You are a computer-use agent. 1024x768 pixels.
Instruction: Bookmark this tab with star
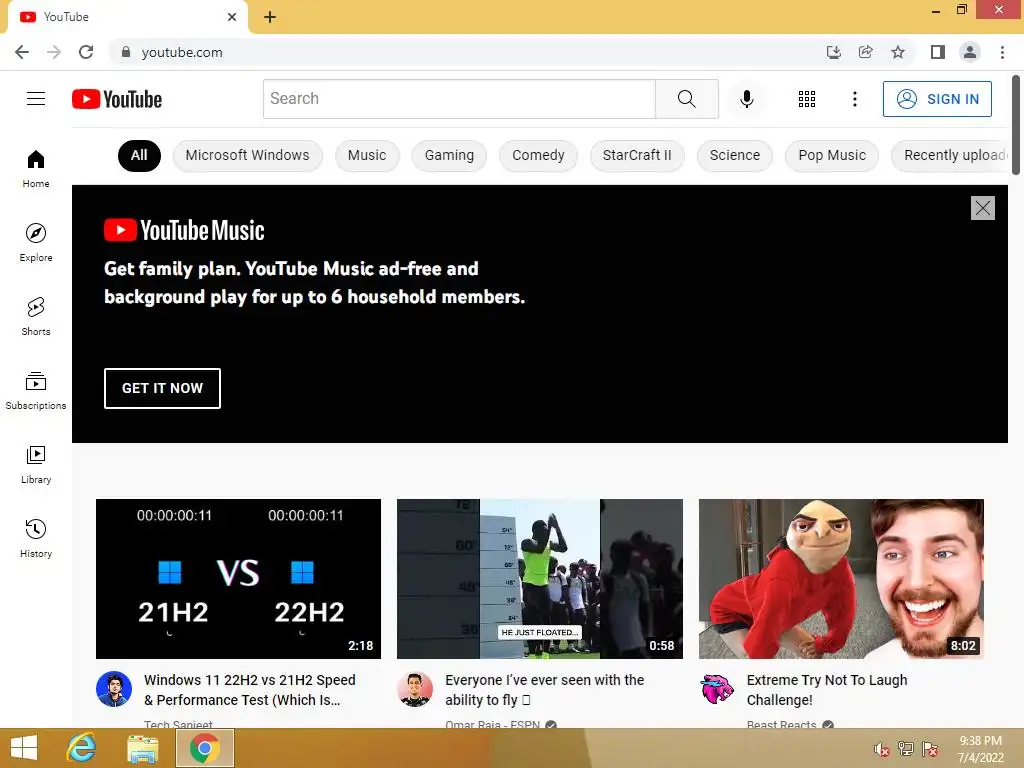(898, 52)
